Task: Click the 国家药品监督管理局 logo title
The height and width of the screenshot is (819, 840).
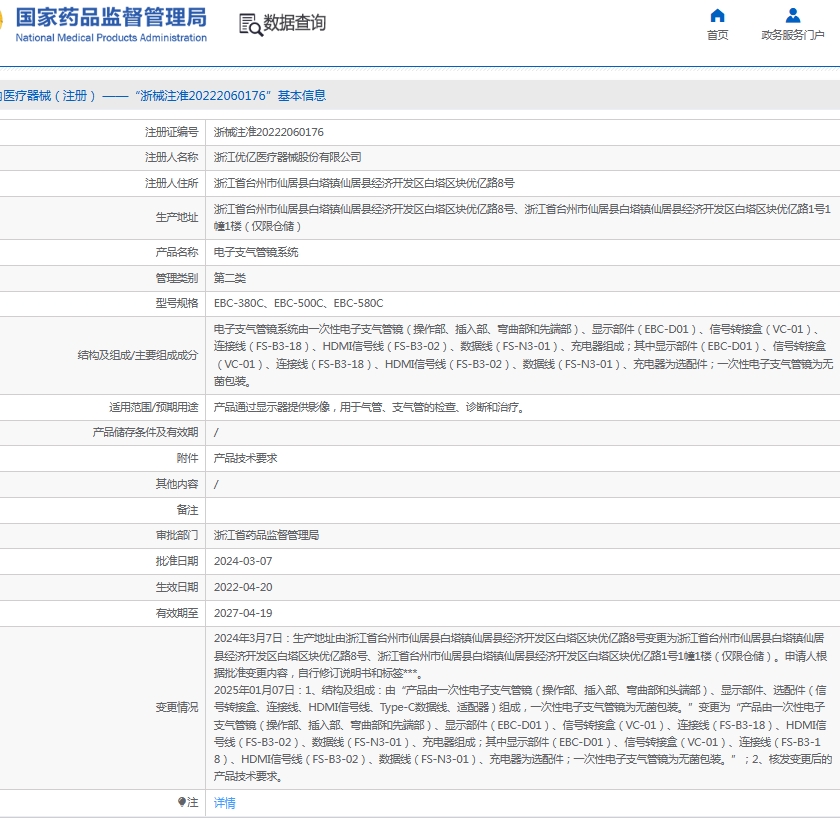Action: pos(111,17)
